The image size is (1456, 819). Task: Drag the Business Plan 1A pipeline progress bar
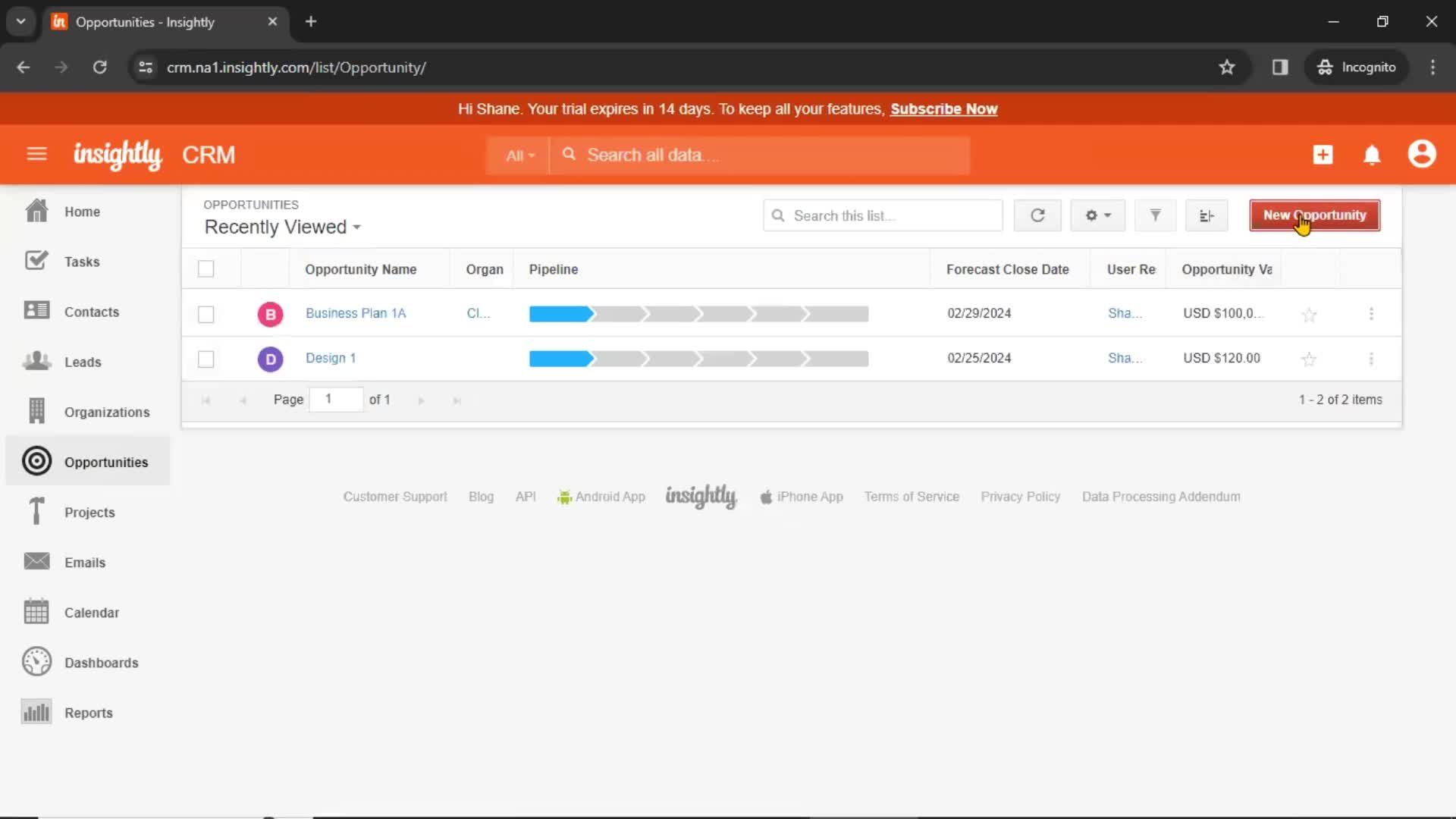tap(699, 314)
